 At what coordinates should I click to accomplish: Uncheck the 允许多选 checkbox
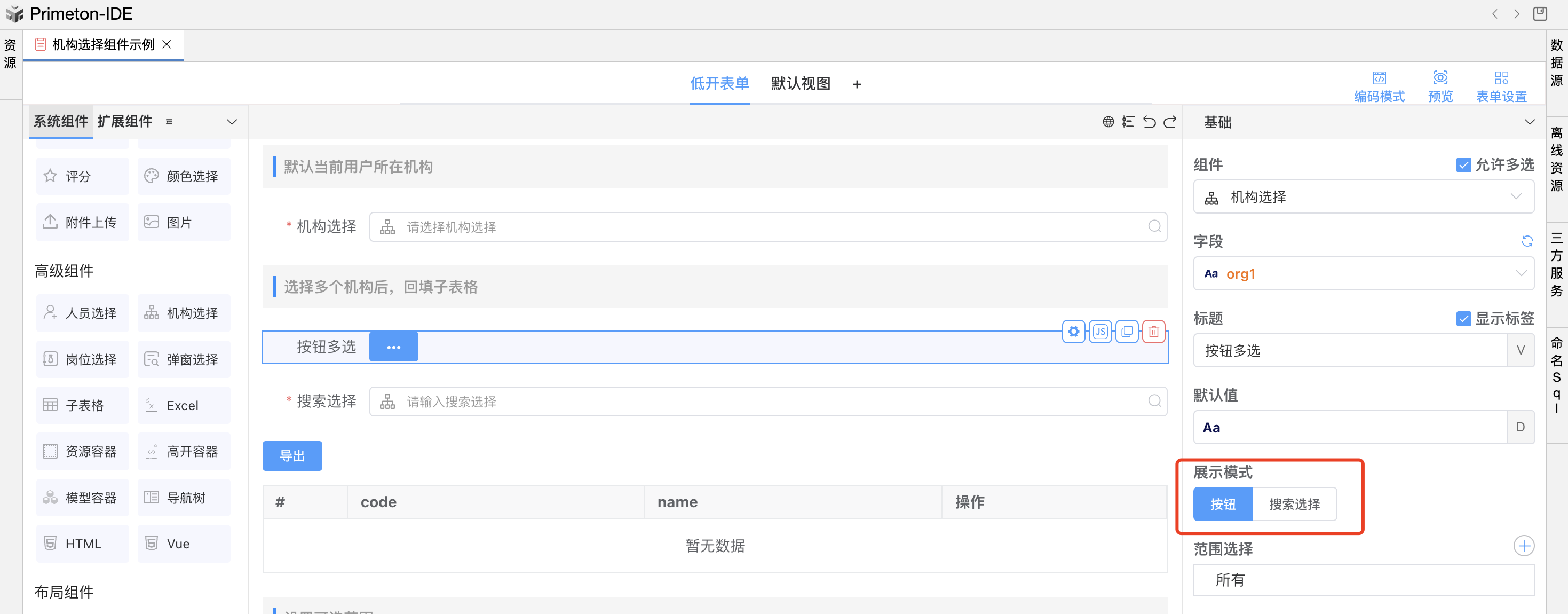1463,165
